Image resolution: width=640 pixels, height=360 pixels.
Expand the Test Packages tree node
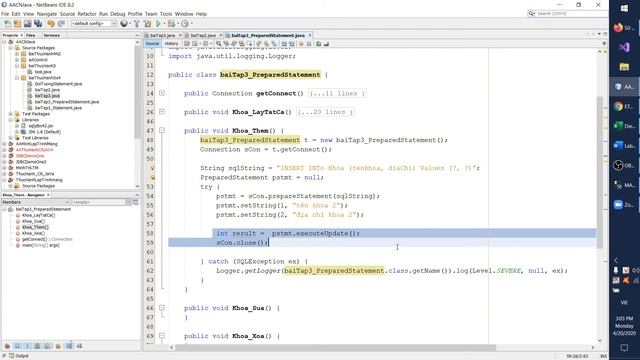click(11, 114)
